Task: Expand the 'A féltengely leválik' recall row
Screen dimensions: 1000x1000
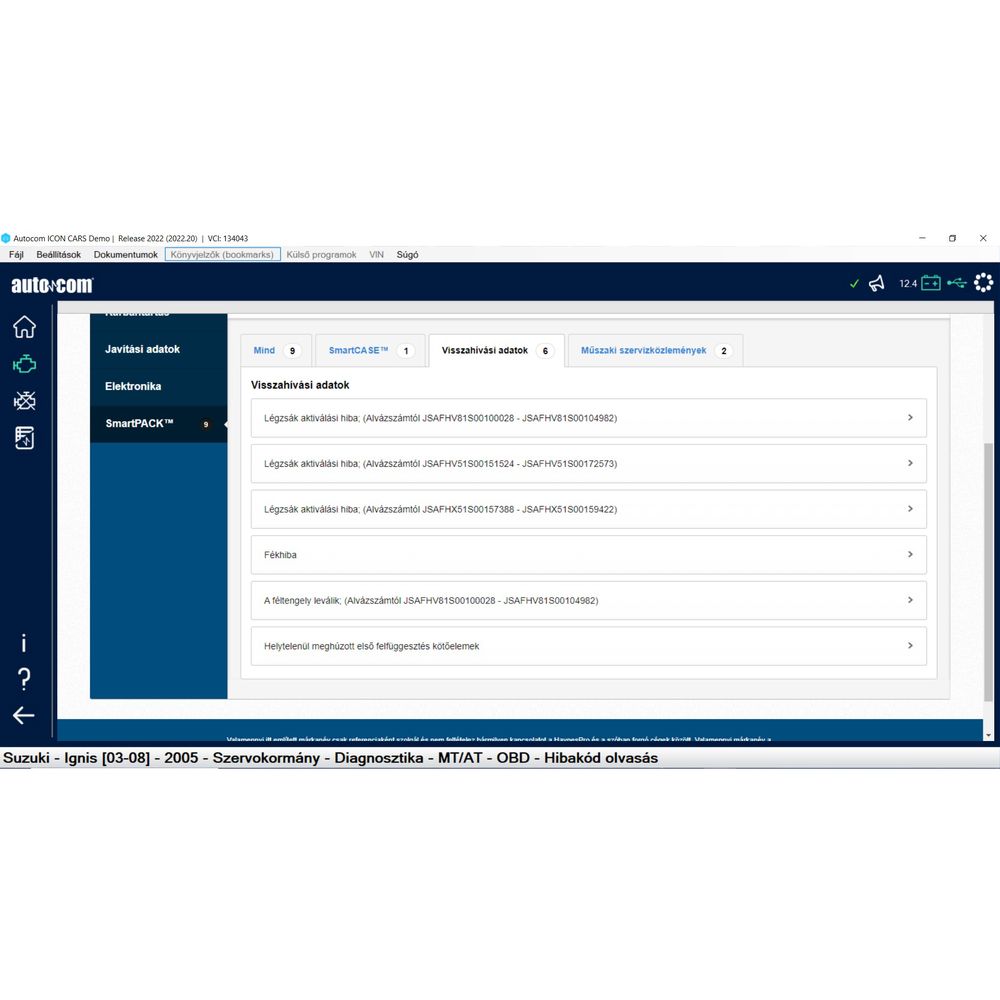Action: [x=588, y=600]
